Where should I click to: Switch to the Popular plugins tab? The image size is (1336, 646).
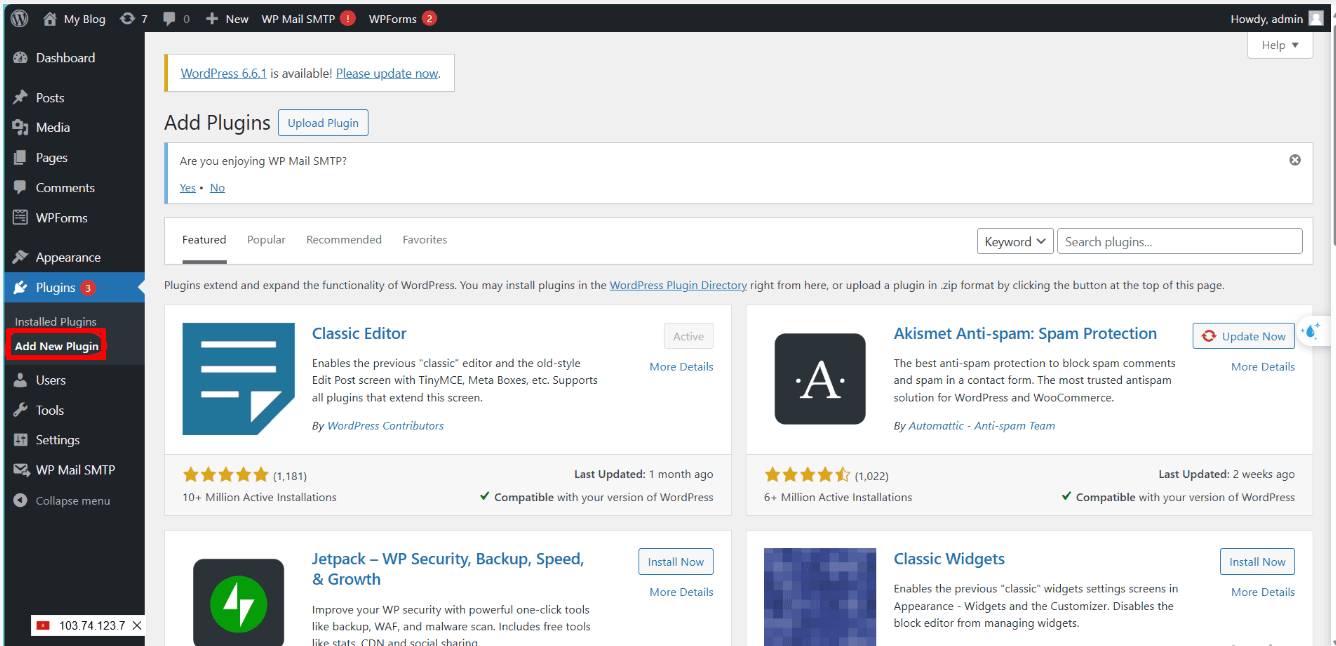coord(266,240)
